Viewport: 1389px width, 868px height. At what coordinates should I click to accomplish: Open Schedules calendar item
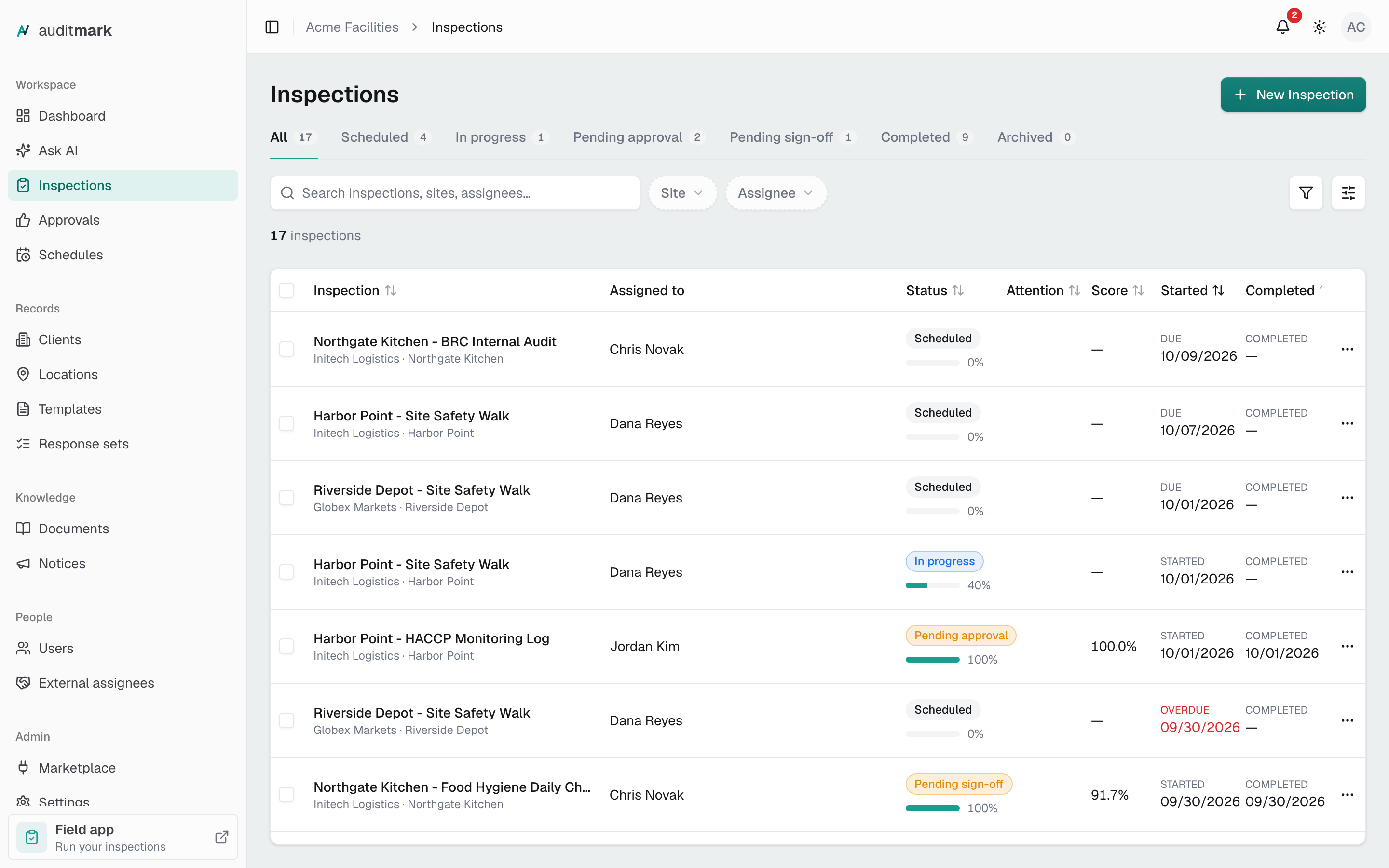tap(123, 255)
